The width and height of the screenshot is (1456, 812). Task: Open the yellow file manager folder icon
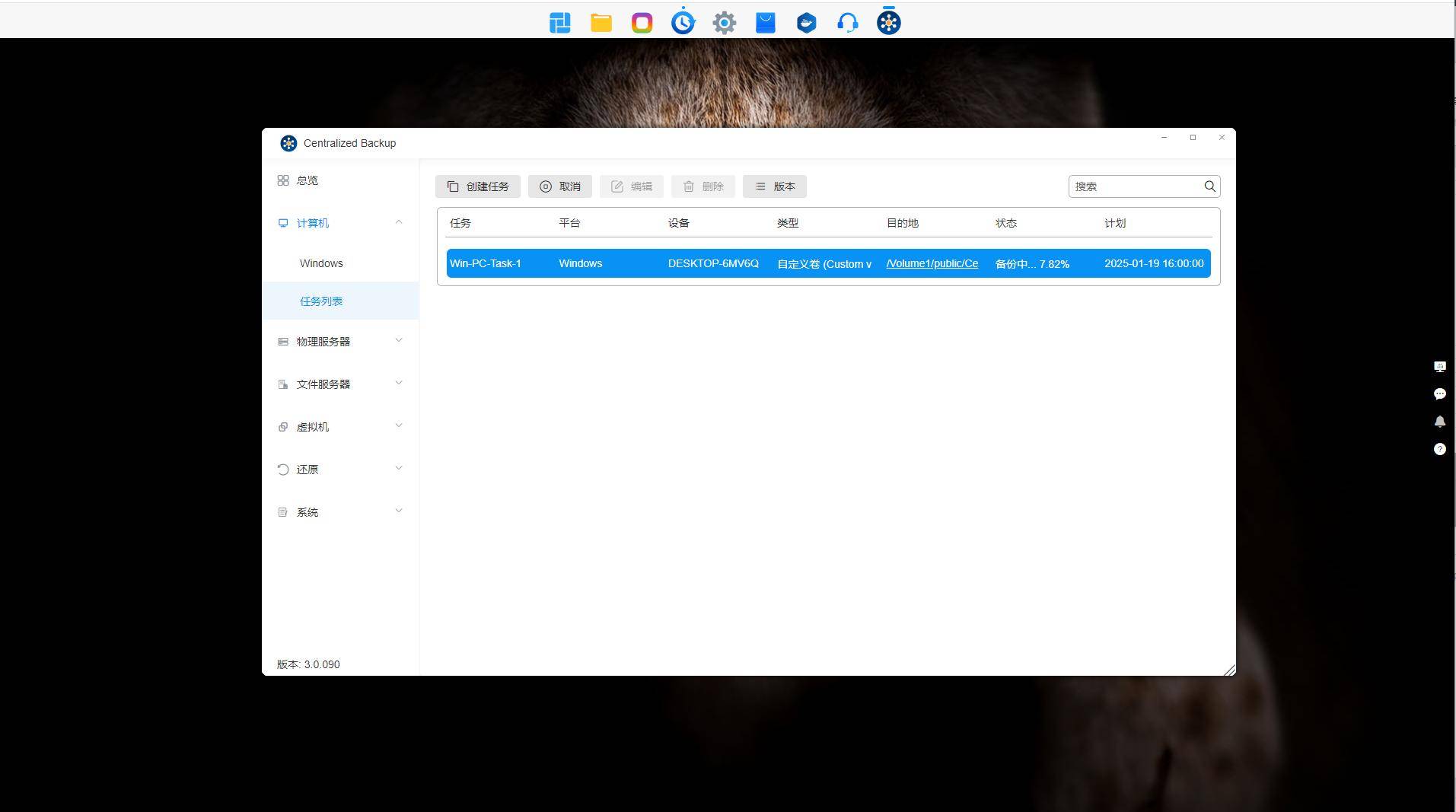click(601, 23)
